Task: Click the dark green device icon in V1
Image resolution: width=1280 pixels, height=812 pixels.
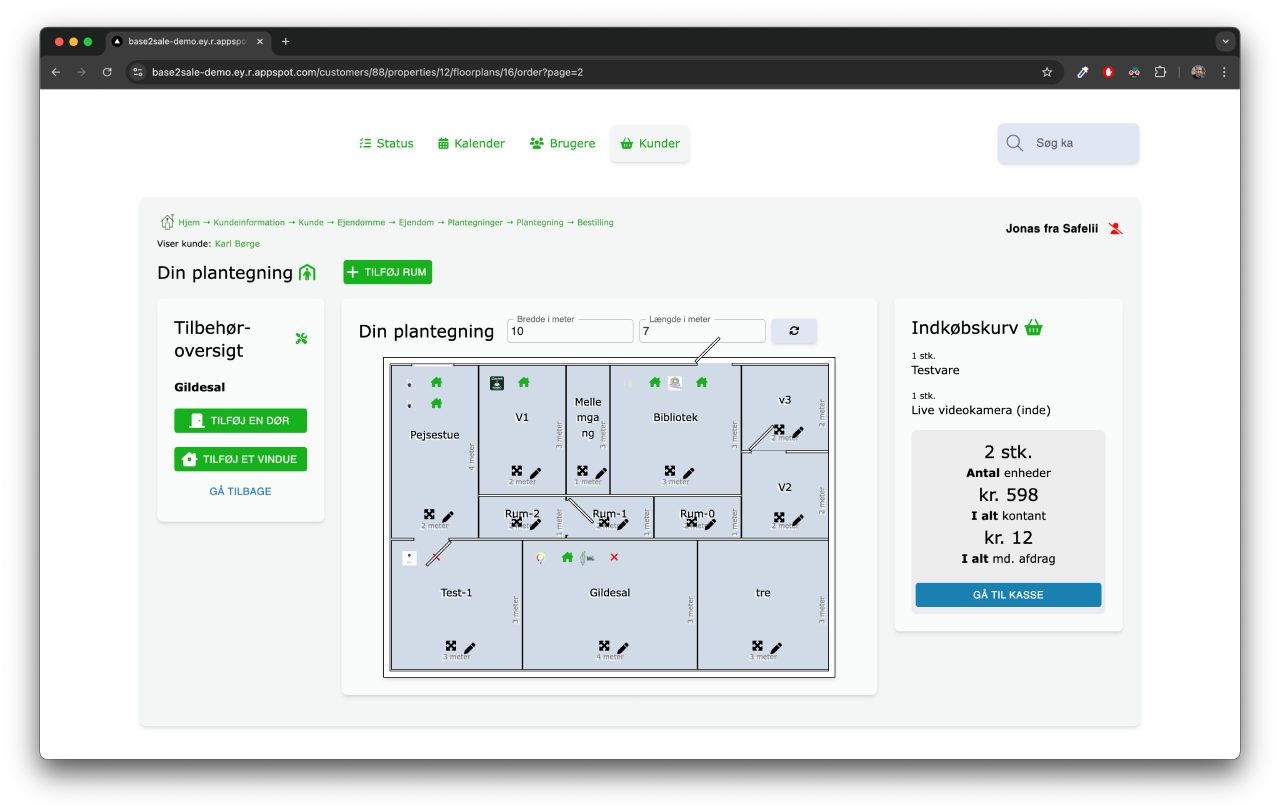Action: pos(496,382)
